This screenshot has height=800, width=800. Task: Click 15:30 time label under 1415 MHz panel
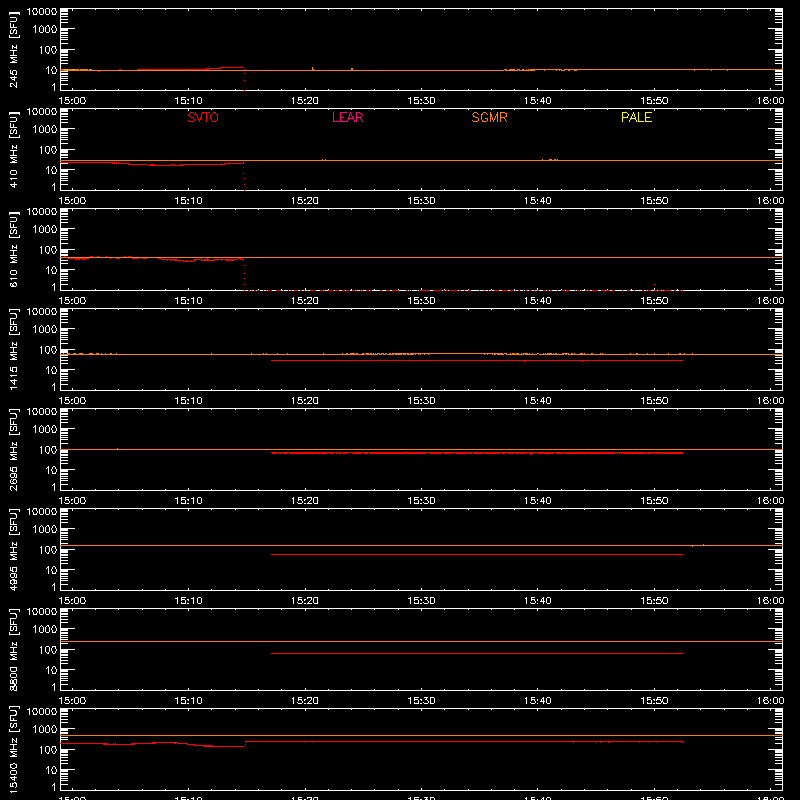click(x=421, y=401)
